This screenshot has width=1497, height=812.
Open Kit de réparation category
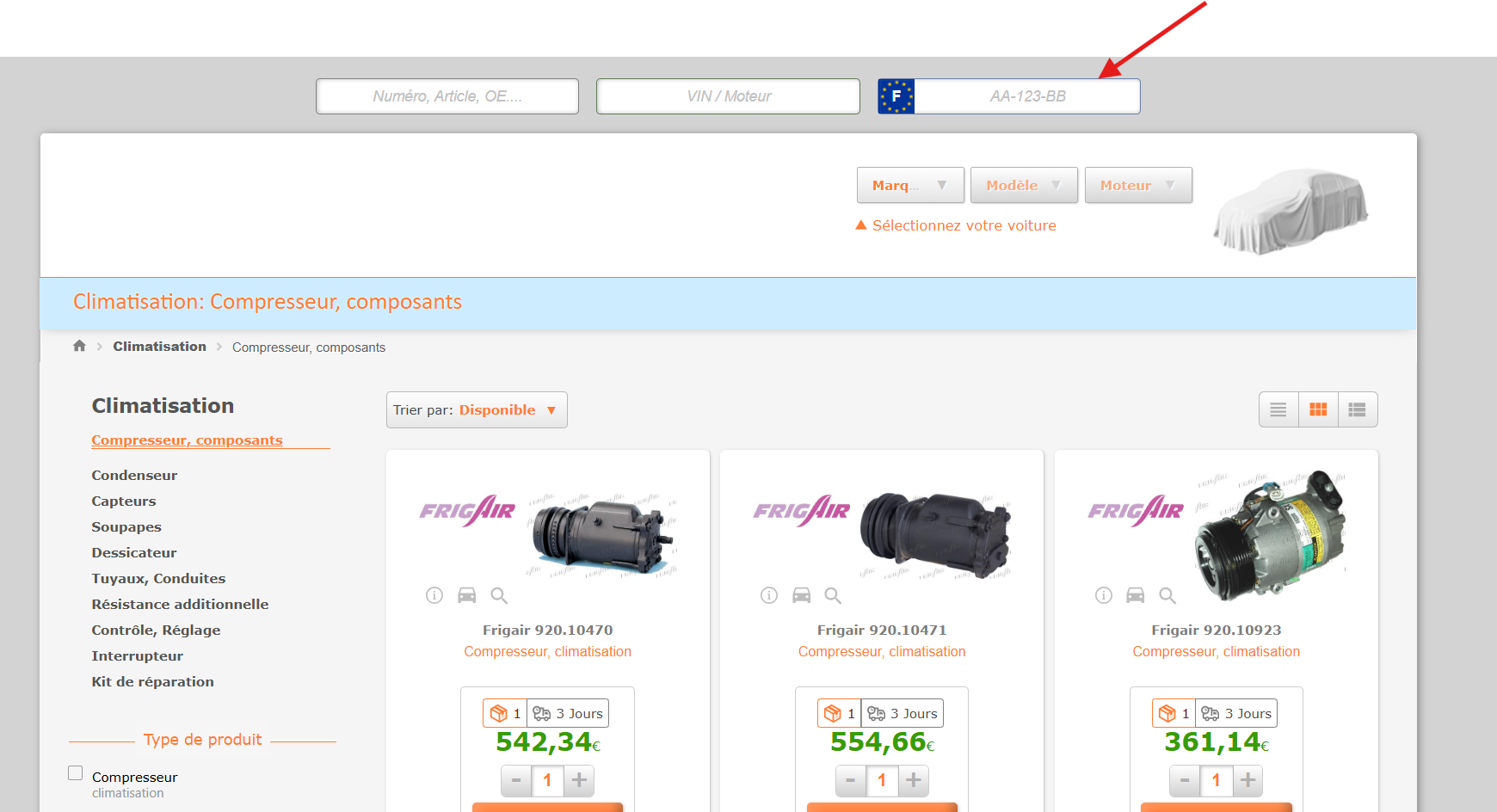point(152,682)
